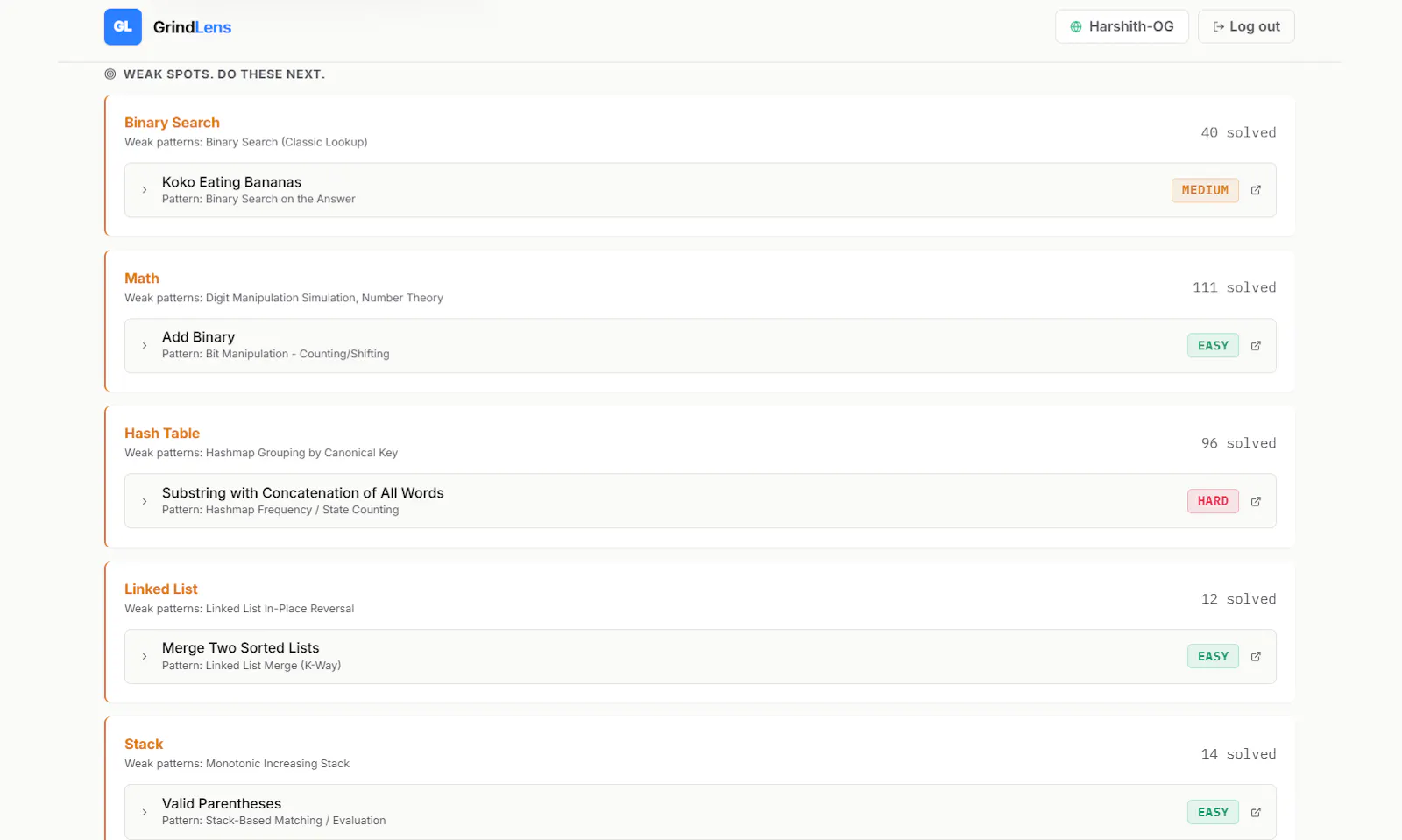Click the Koko Eating Bananas title
The height and width of the screenshot is (840, 1402).
click(231, 182)
